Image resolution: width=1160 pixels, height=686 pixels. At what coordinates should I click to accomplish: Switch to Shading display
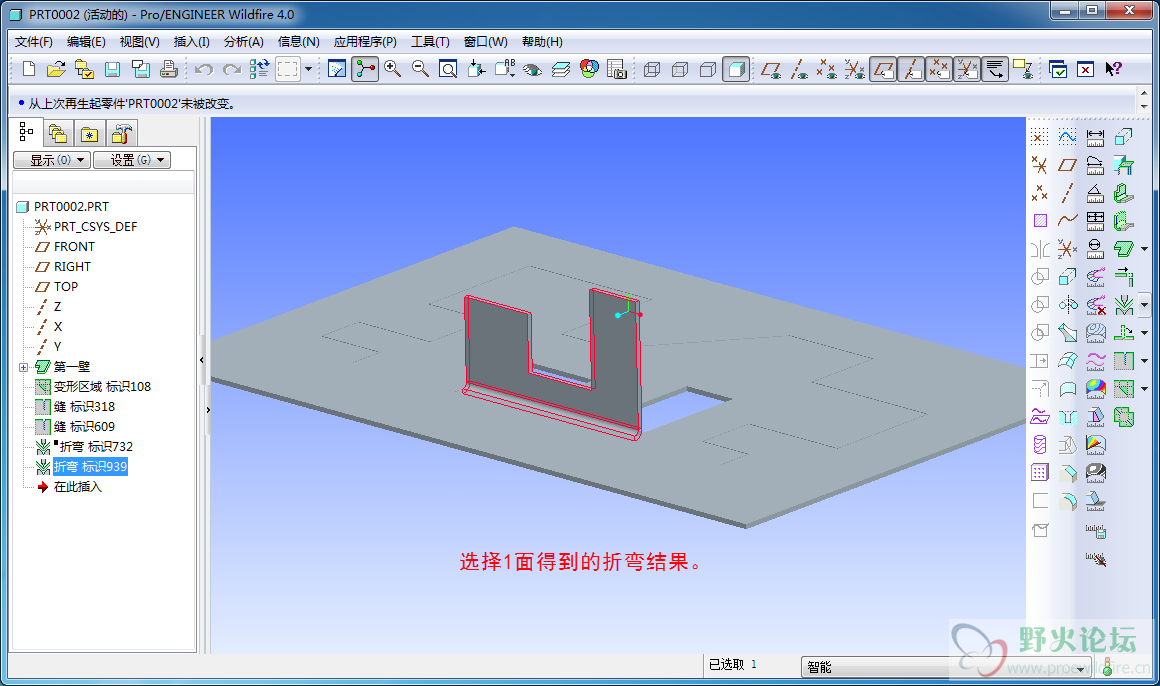[x=736, y=69]
